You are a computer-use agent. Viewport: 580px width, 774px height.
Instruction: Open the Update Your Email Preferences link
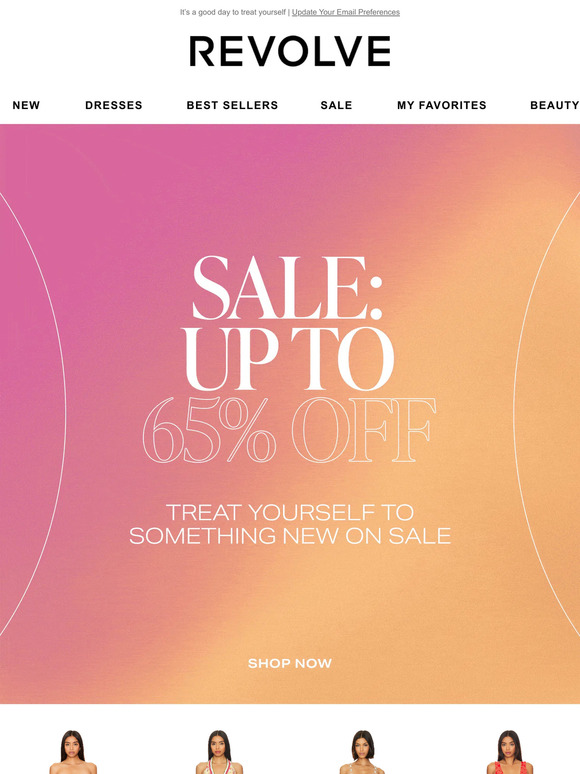tap(346, 12)
